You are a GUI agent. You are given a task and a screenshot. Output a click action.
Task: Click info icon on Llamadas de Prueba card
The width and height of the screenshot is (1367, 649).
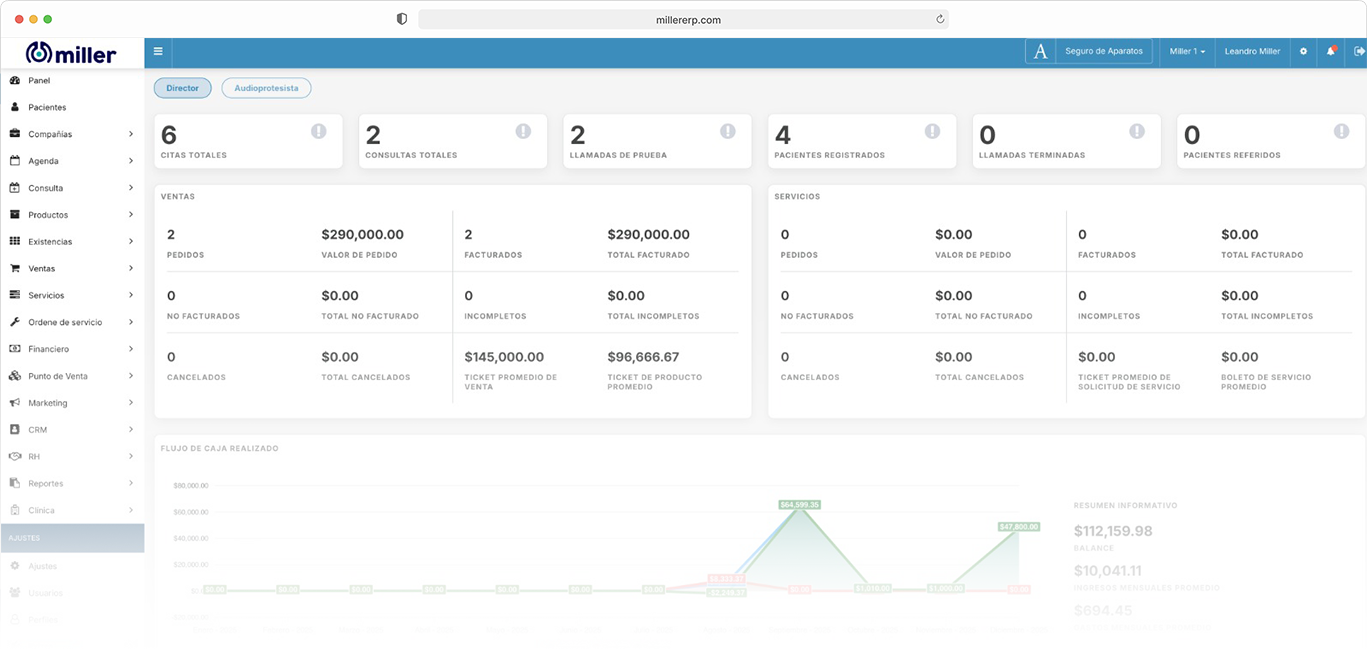(728, 131)
